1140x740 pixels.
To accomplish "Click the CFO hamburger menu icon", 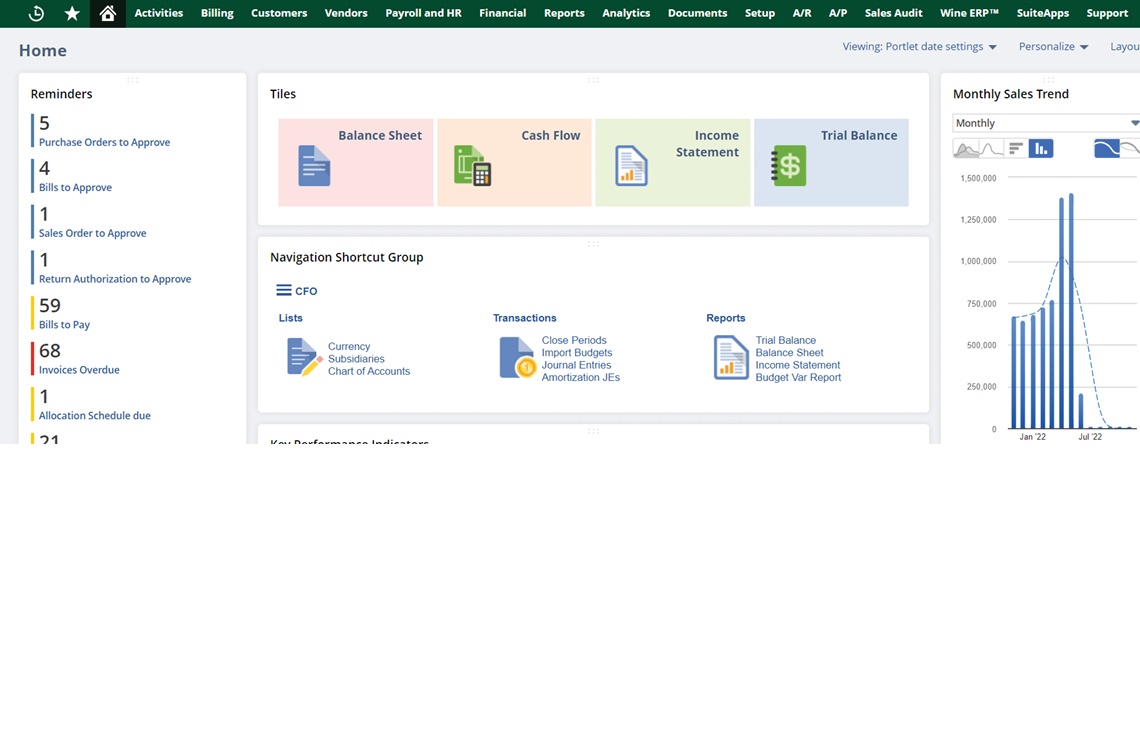I will (x=284, y=291).
